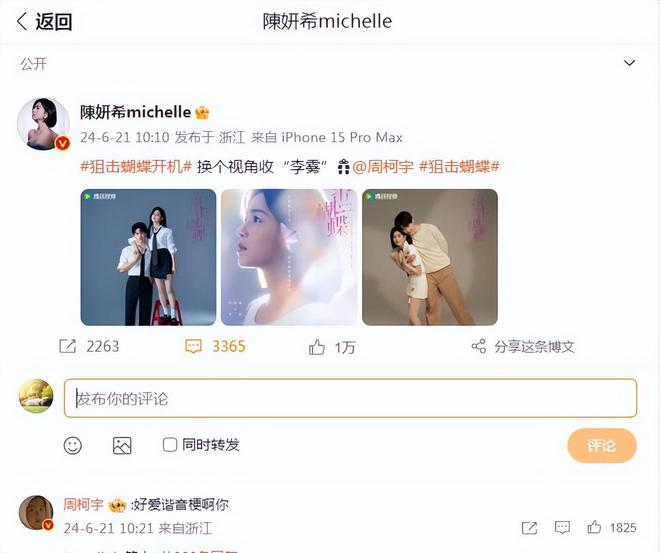Enable the 同时转发 checkbox

tap(170, 445)
